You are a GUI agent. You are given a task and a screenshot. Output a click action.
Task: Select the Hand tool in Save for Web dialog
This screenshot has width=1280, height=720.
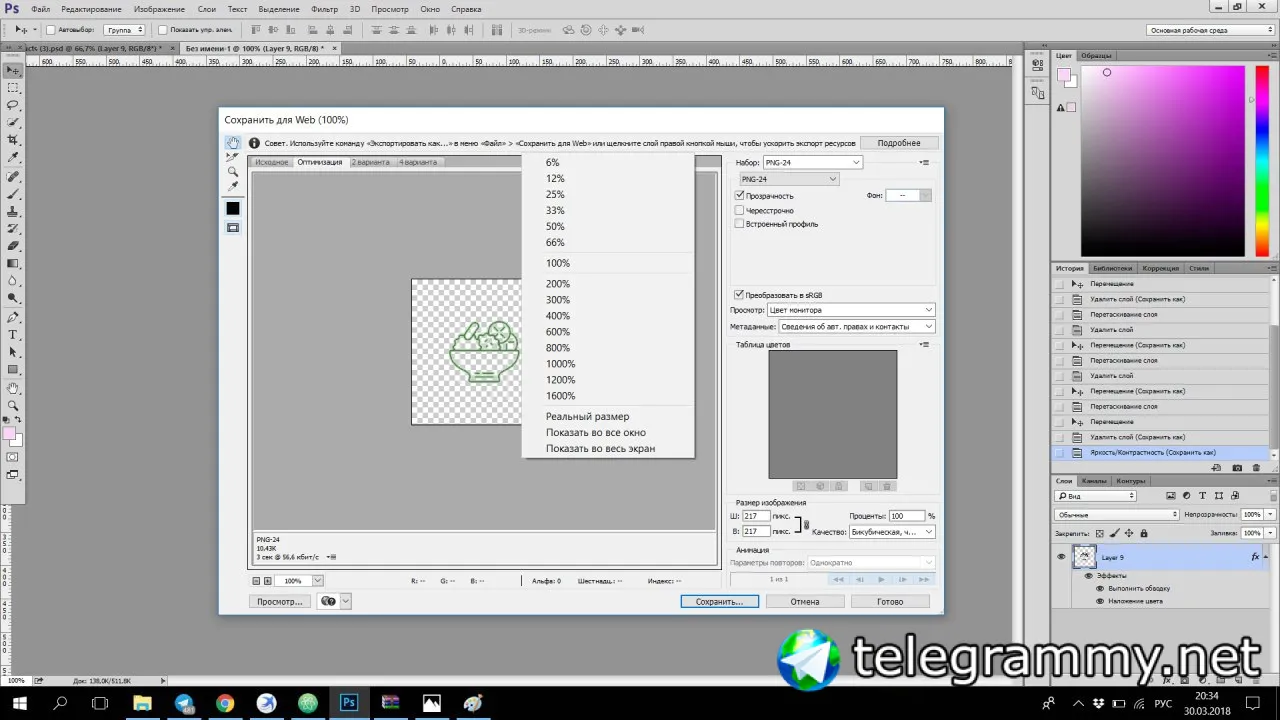[233, 143]
